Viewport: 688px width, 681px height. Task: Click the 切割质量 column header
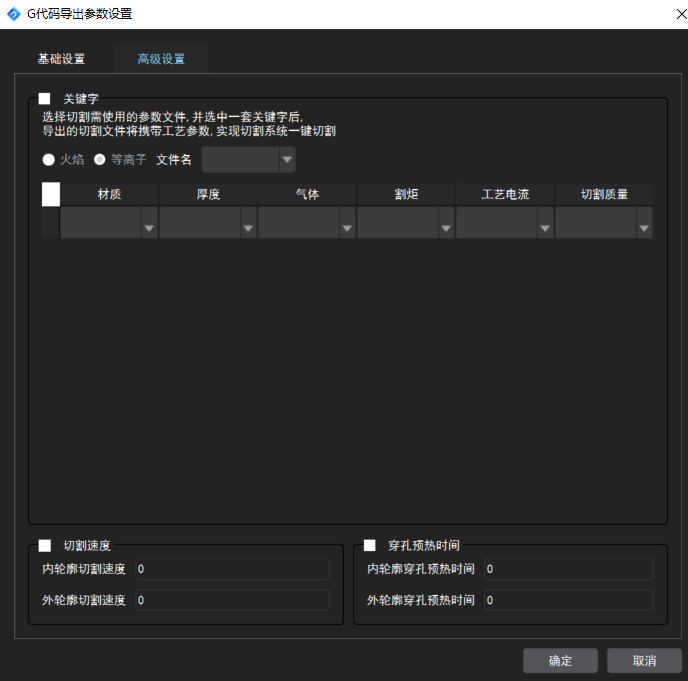pyautogui.click(x=604, y=194)
